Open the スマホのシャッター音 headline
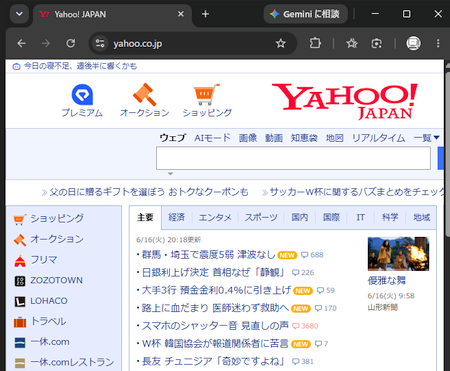Screen dimensions: 450x371 coord(215,326)
